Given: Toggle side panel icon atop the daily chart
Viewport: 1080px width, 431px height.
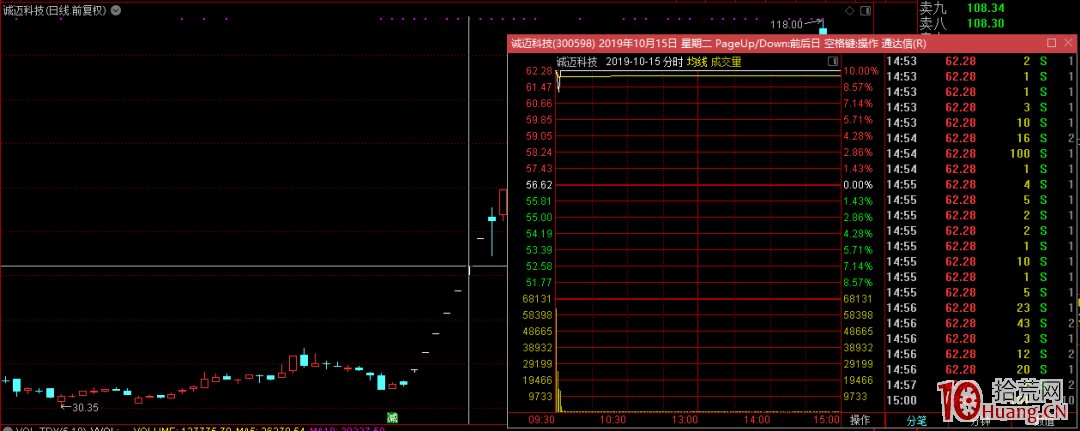Looking at the screenshot, I should click(865, 10).
